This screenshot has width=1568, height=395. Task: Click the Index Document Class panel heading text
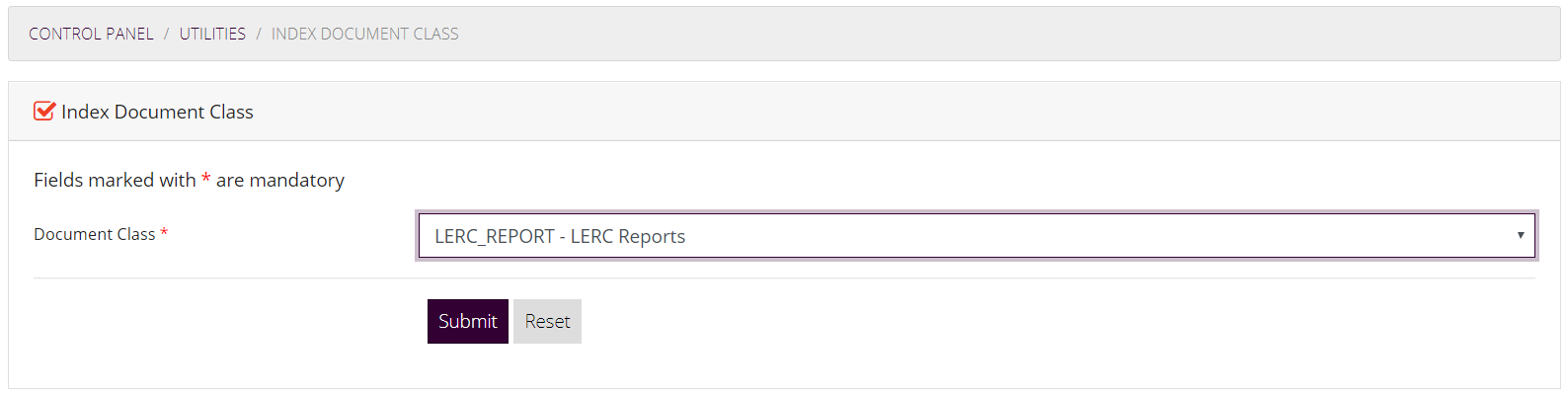tap(157, 112)
